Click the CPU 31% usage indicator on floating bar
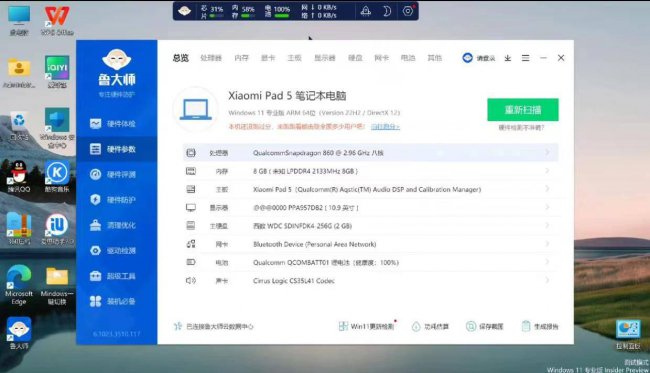The image size is (650, 373). (212, 12)
